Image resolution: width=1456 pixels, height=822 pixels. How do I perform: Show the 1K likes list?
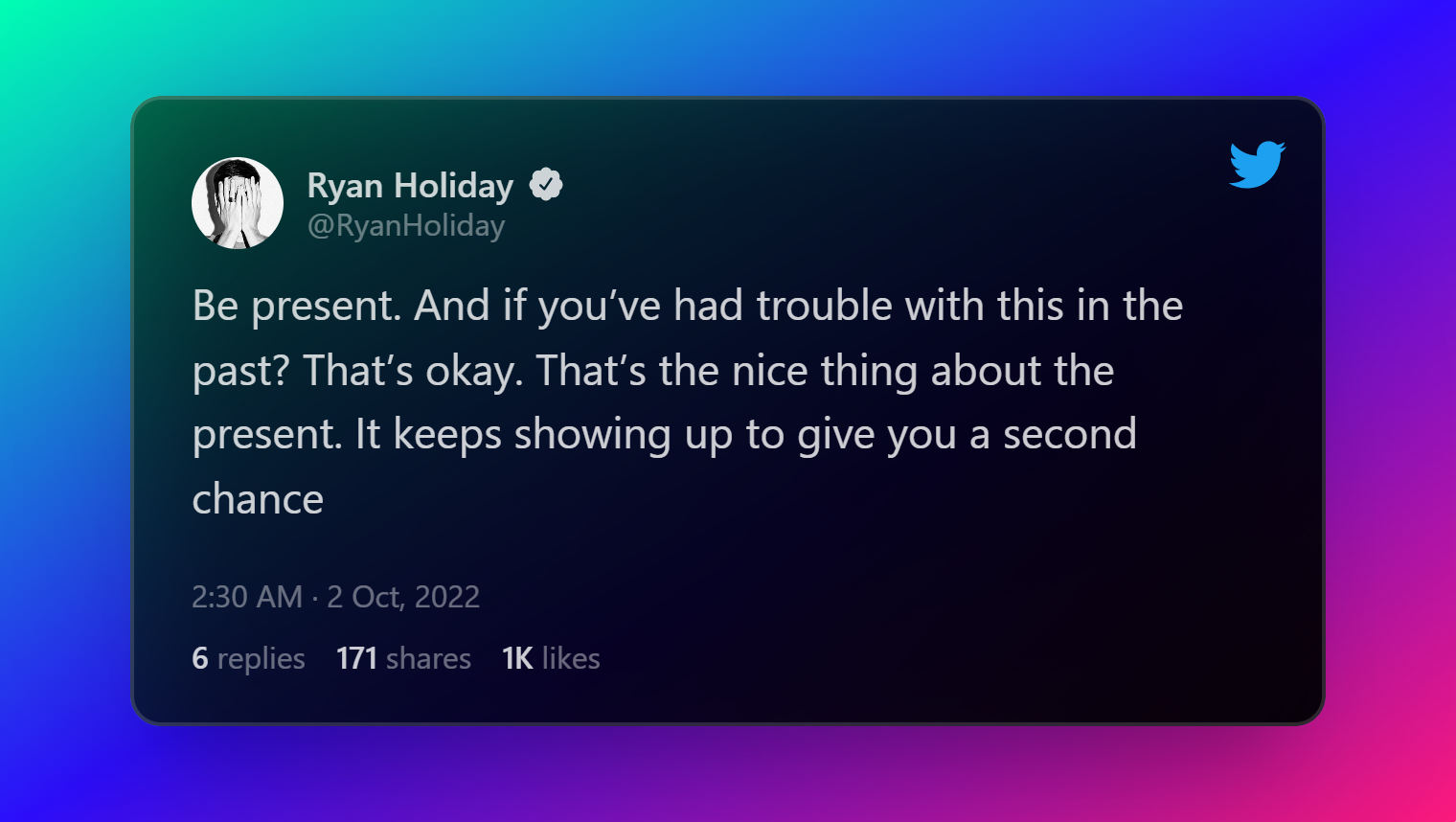click(x=551, y=658)
